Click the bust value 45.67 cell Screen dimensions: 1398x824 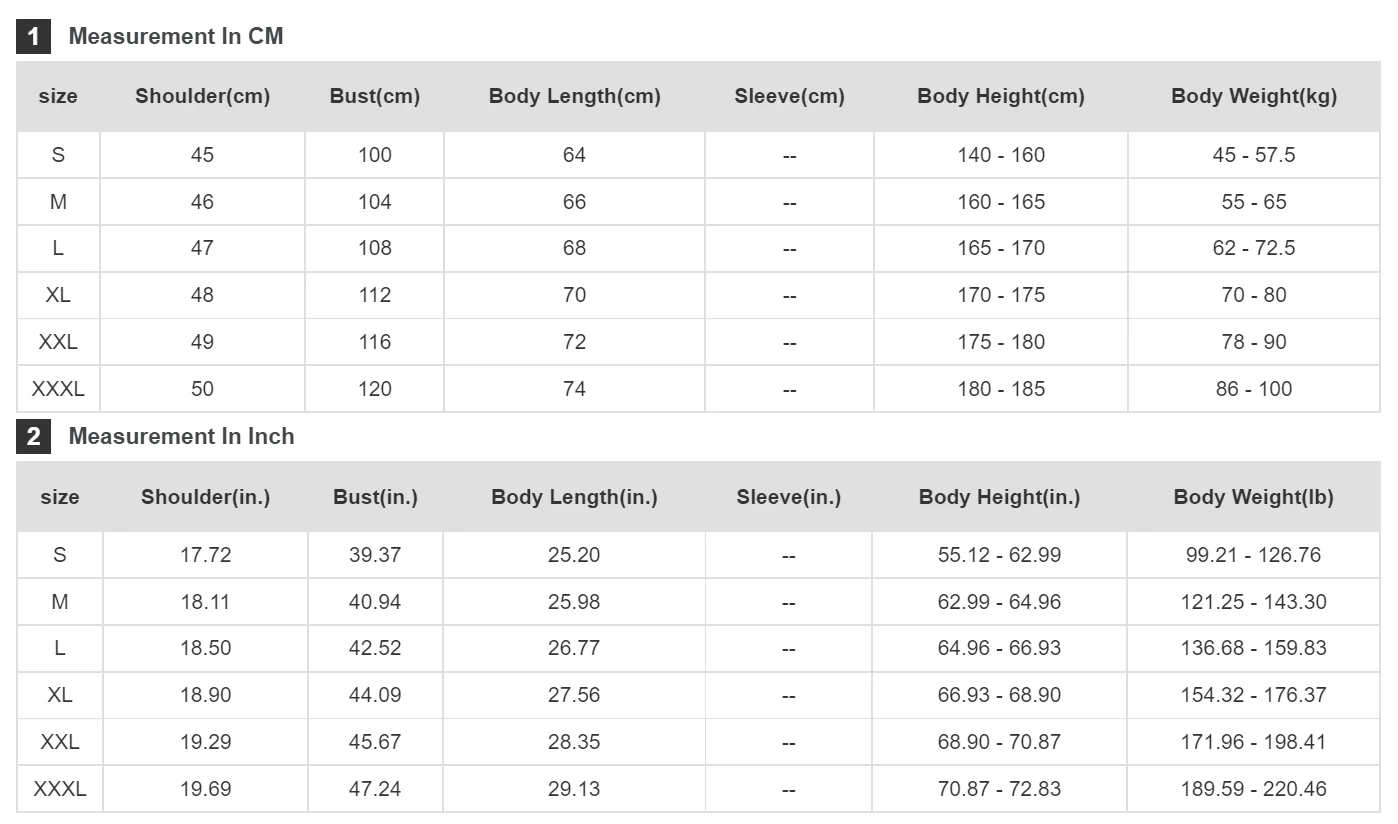point(375,742)
